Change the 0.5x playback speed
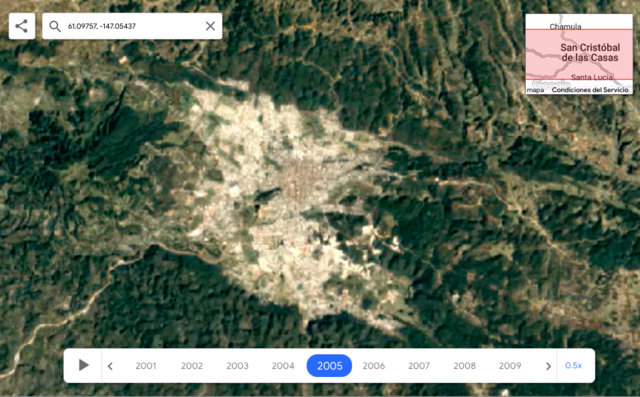The height and width of the screenshot is (397, 640). [x=573, y=366]
